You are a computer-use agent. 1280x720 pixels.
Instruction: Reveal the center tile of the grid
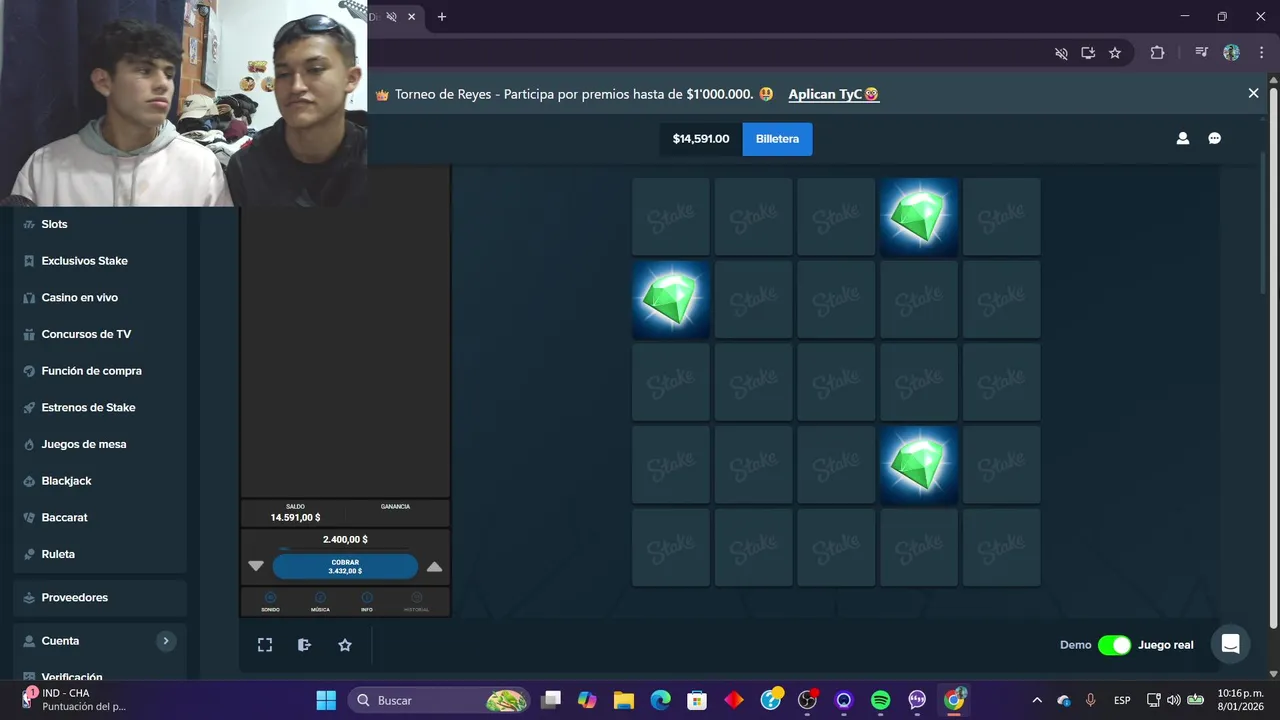pyautogui.click(x=836, y=382)
